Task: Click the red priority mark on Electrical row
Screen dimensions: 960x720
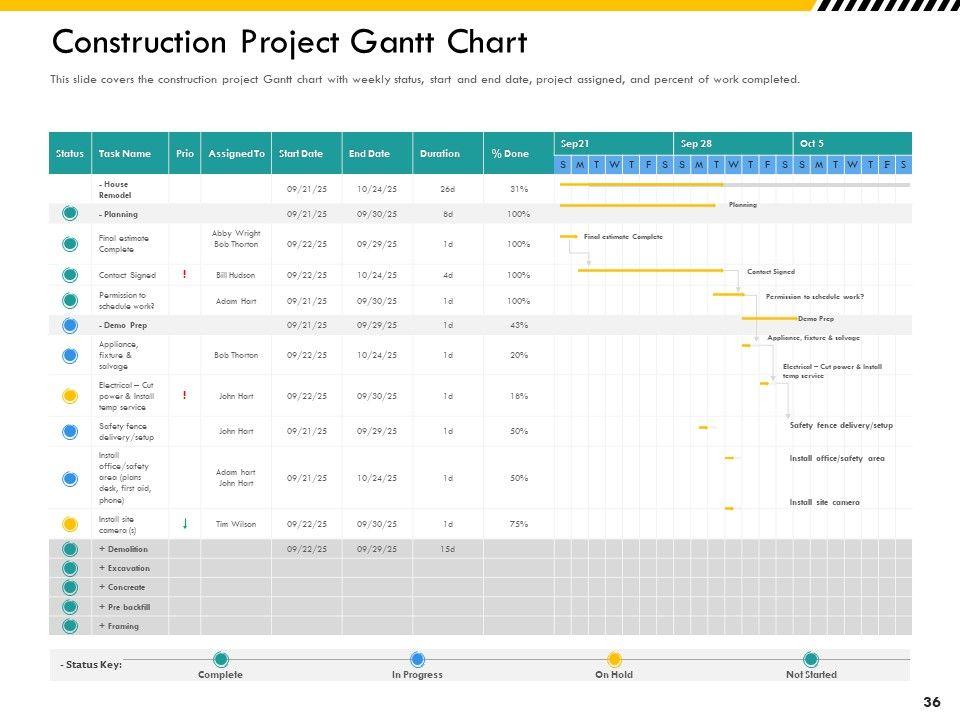Action: [185, 396]
